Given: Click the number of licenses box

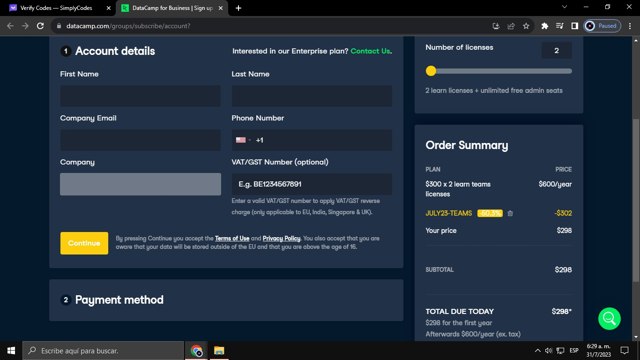Looking at the screenshot, I should pyautogui.click(x=556, y=51).
